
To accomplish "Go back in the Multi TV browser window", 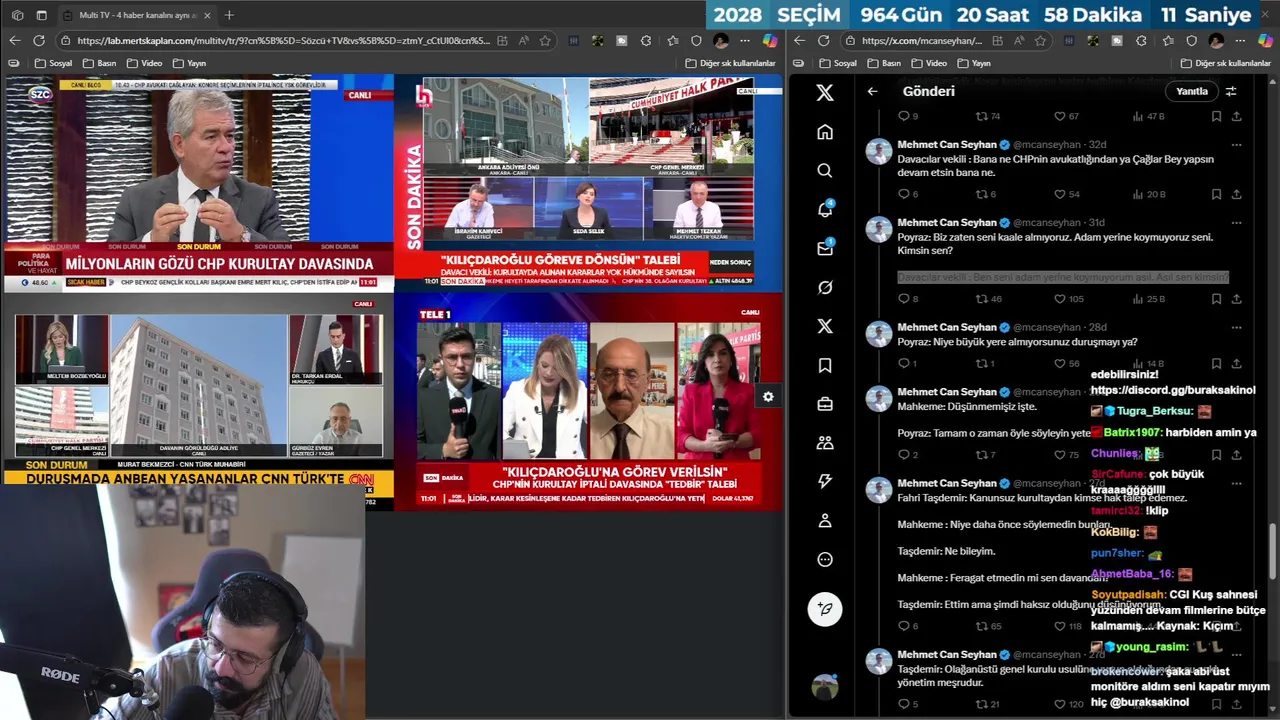I will coord(14,41).
